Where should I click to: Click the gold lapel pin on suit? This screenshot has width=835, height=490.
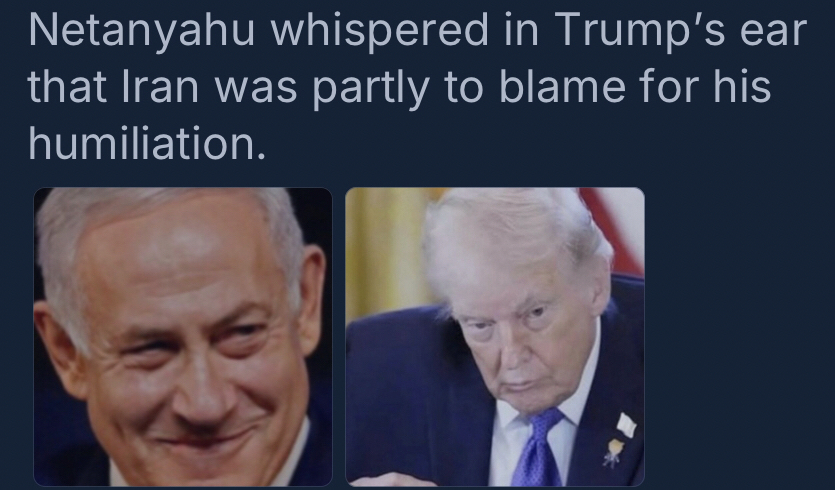tap(613, 452)
